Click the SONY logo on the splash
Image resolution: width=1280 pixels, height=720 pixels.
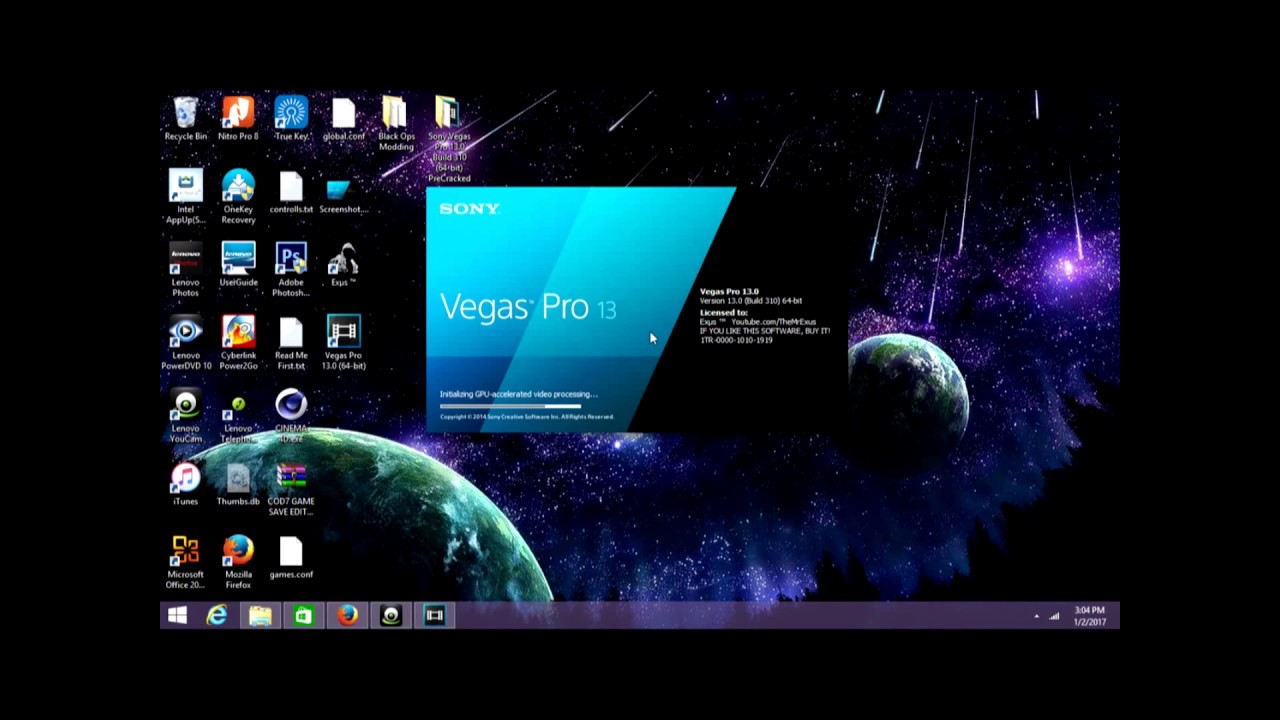point(469,209)
